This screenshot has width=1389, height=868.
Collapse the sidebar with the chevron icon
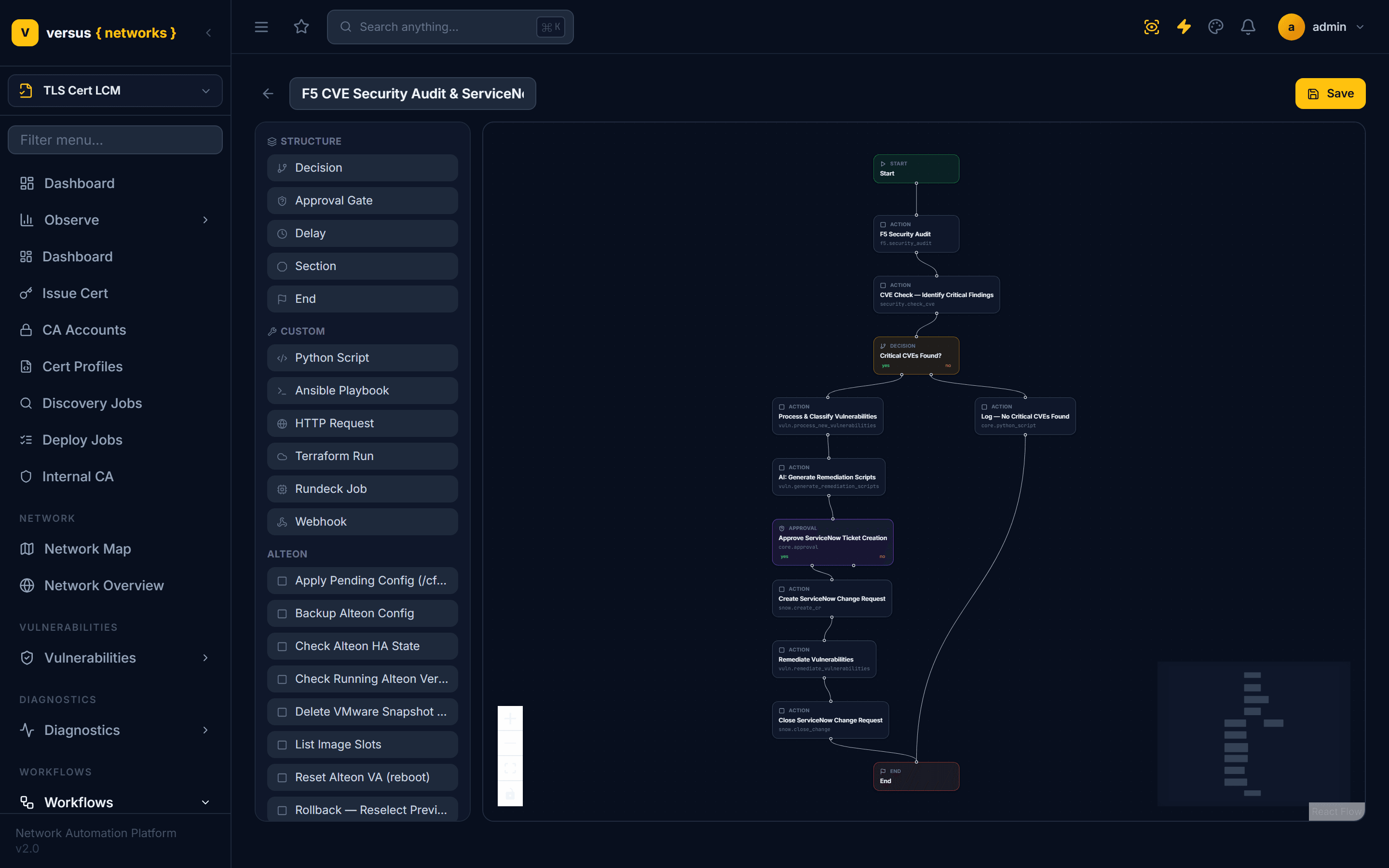click(x=208, y=33)
